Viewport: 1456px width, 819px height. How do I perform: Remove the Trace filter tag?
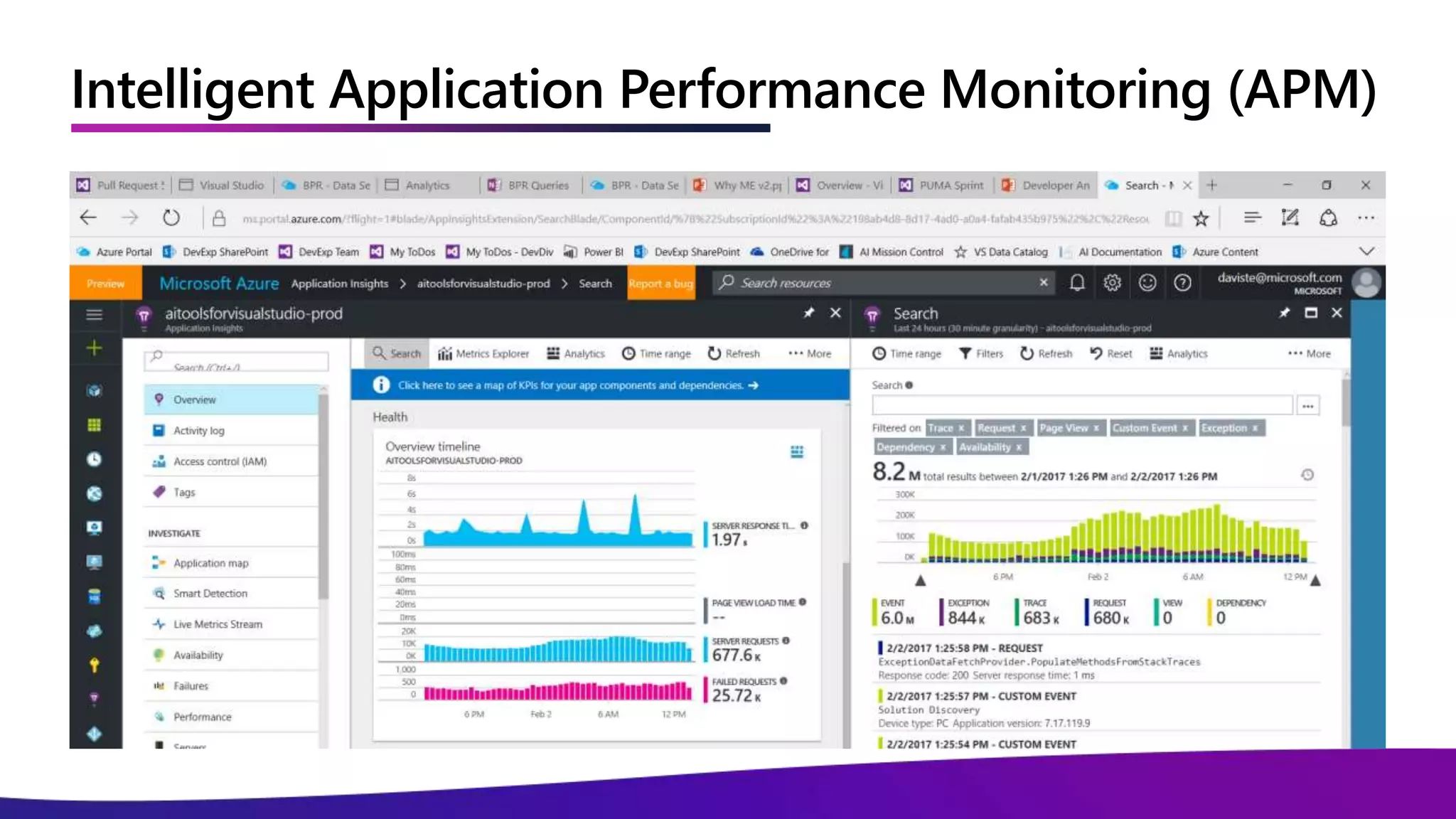(x=961, y=428)
